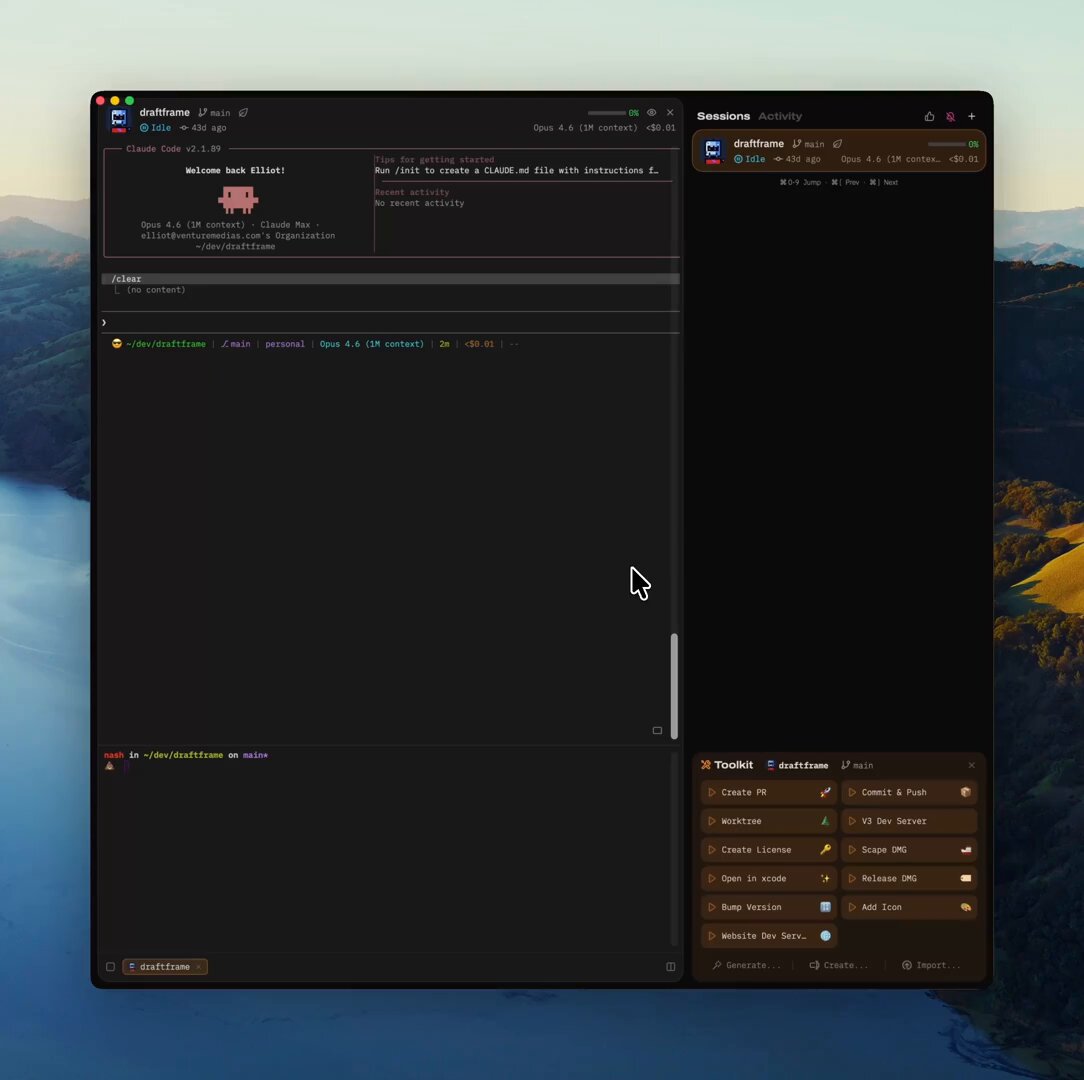This screenshot has width=1084, height=1080.
Task: Toggle the eye icon in session header
Action: tap(651, 113)
